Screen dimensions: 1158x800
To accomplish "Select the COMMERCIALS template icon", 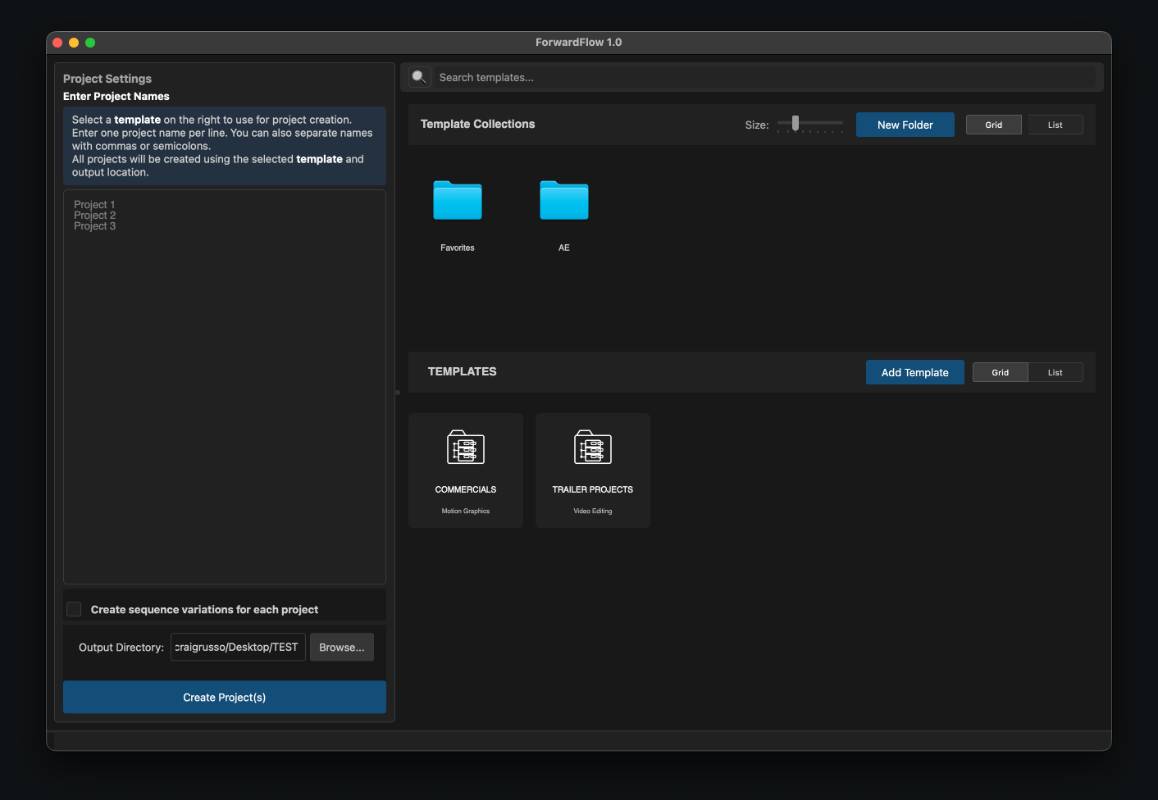I will pyautogui.click(x=465, y=447).
